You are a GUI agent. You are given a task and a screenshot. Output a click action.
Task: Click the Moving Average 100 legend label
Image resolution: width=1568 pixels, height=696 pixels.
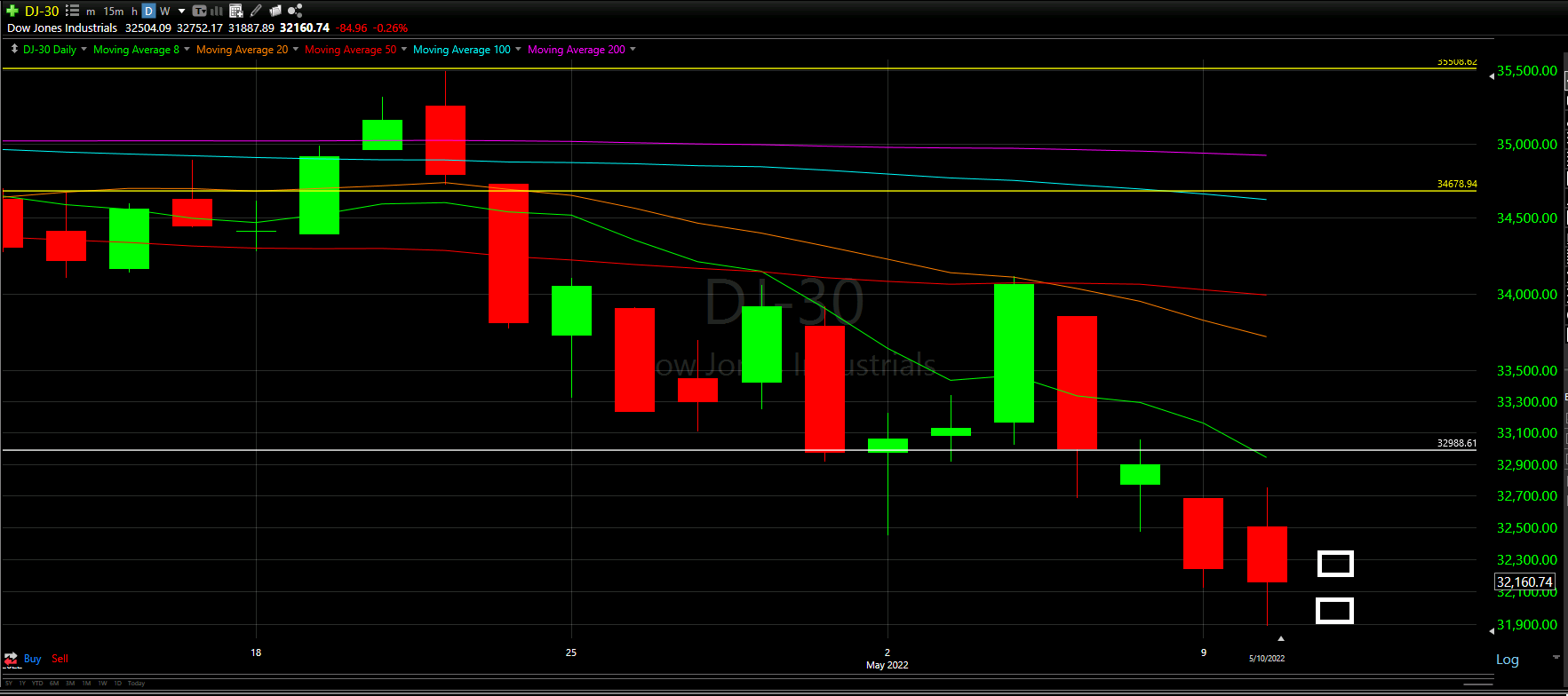point(462,50)
